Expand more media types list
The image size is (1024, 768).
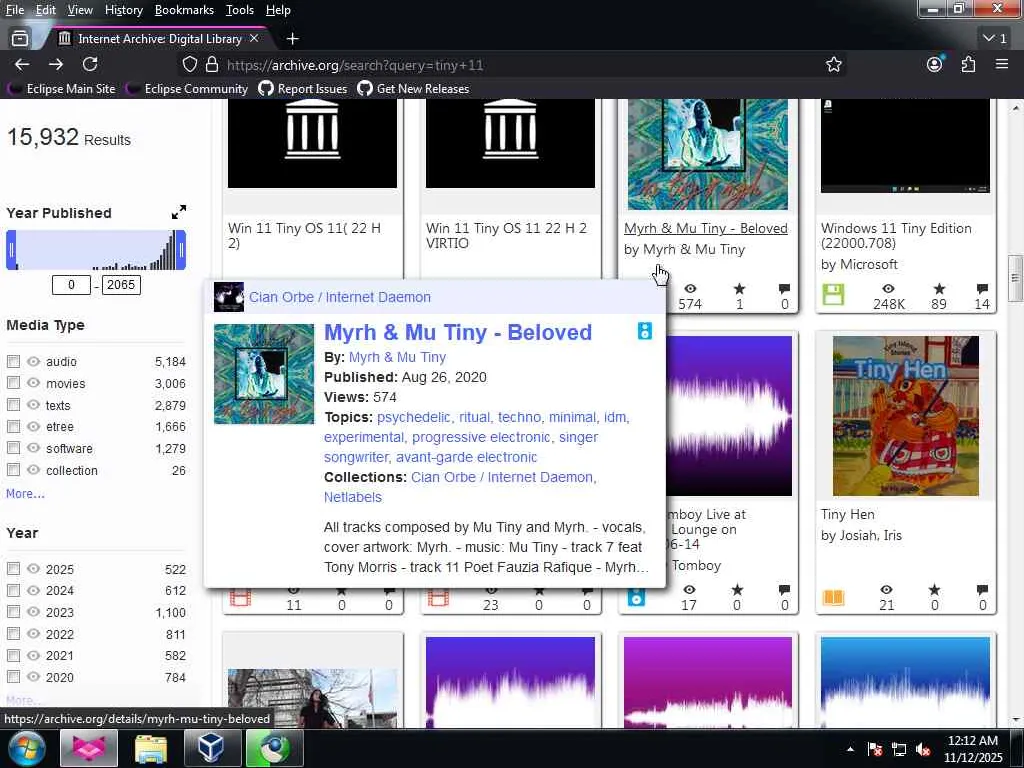click(x=25, y=493)
